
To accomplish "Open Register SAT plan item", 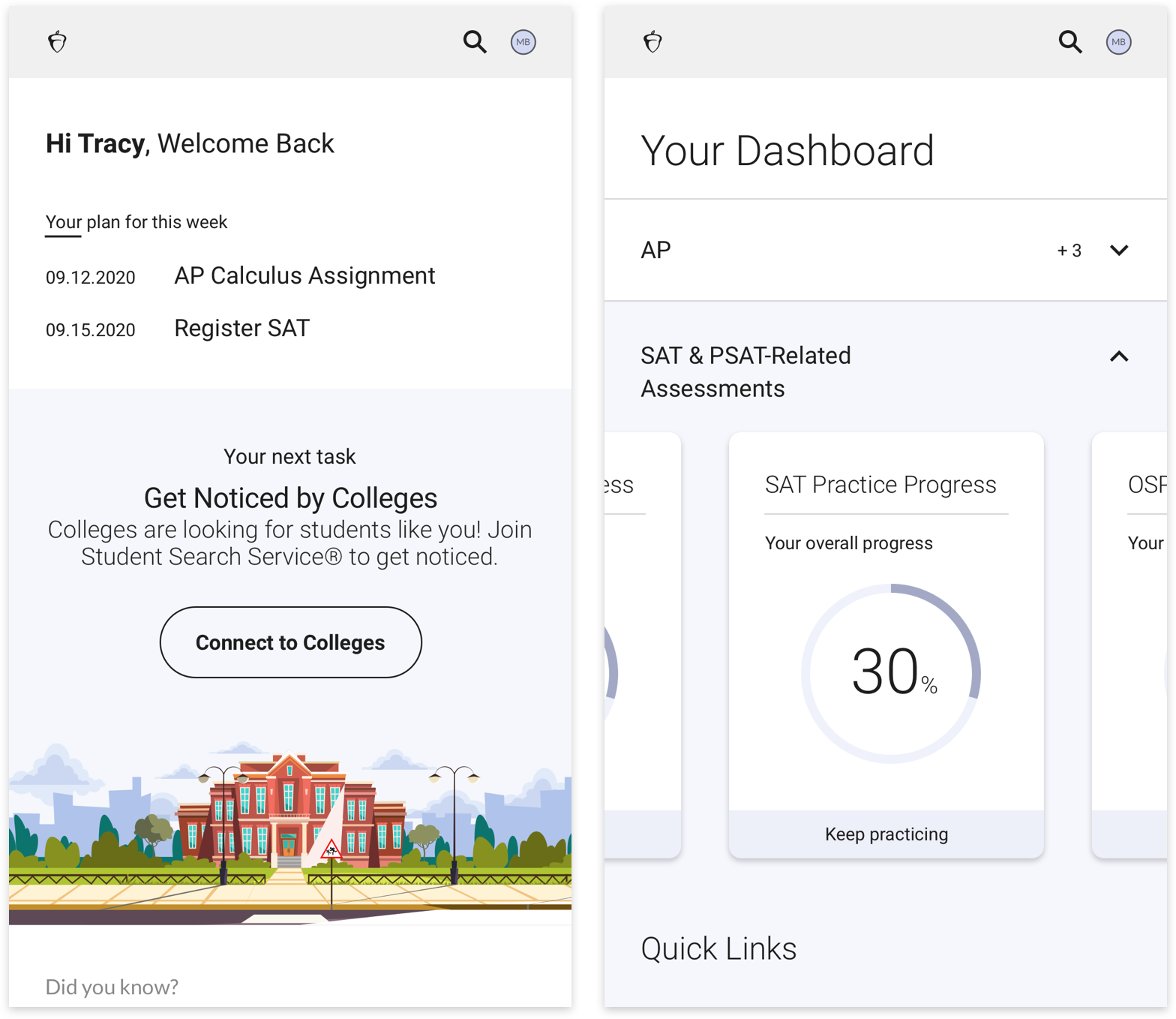I will coord(241,329).
